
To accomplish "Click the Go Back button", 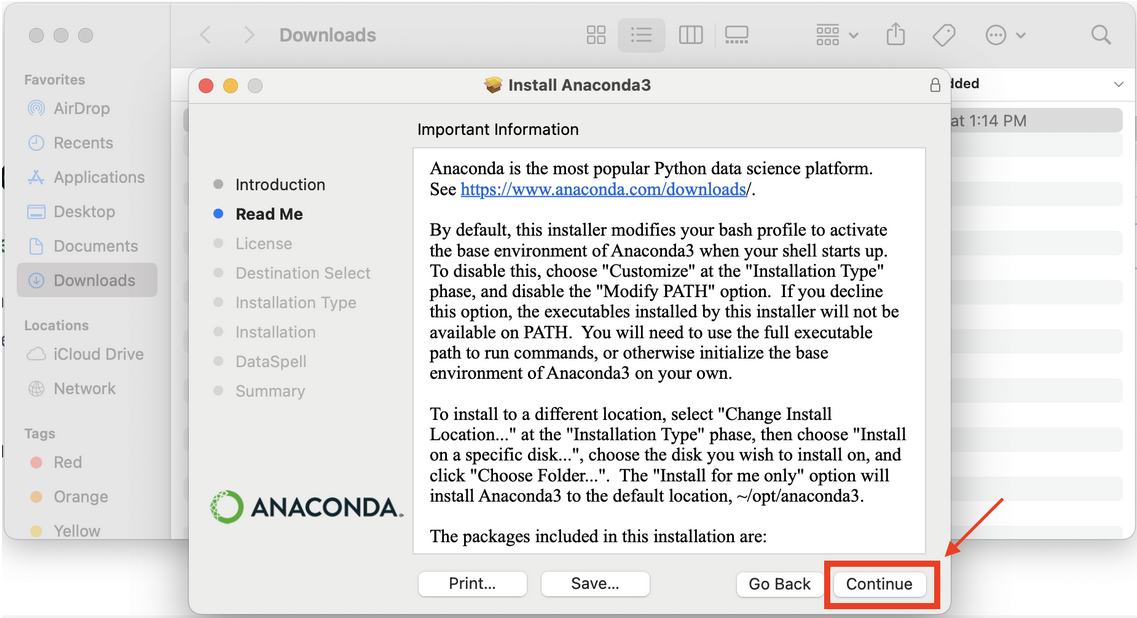I will tap(780, 584).
